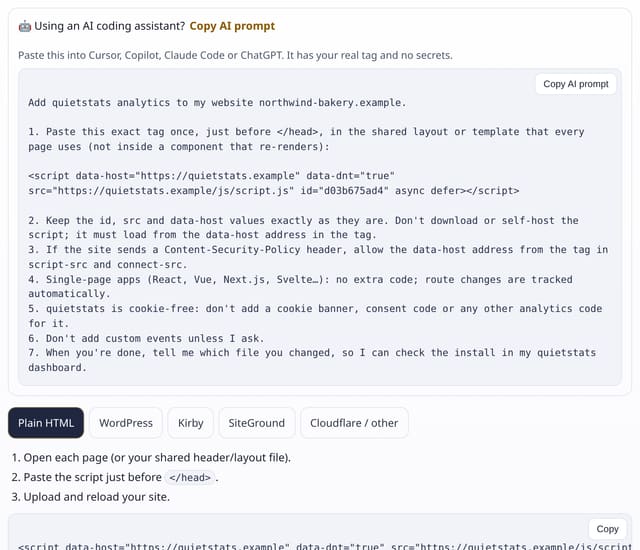Click step '3. If the site sends a Content-Security-Policy' line

(318, 250)
